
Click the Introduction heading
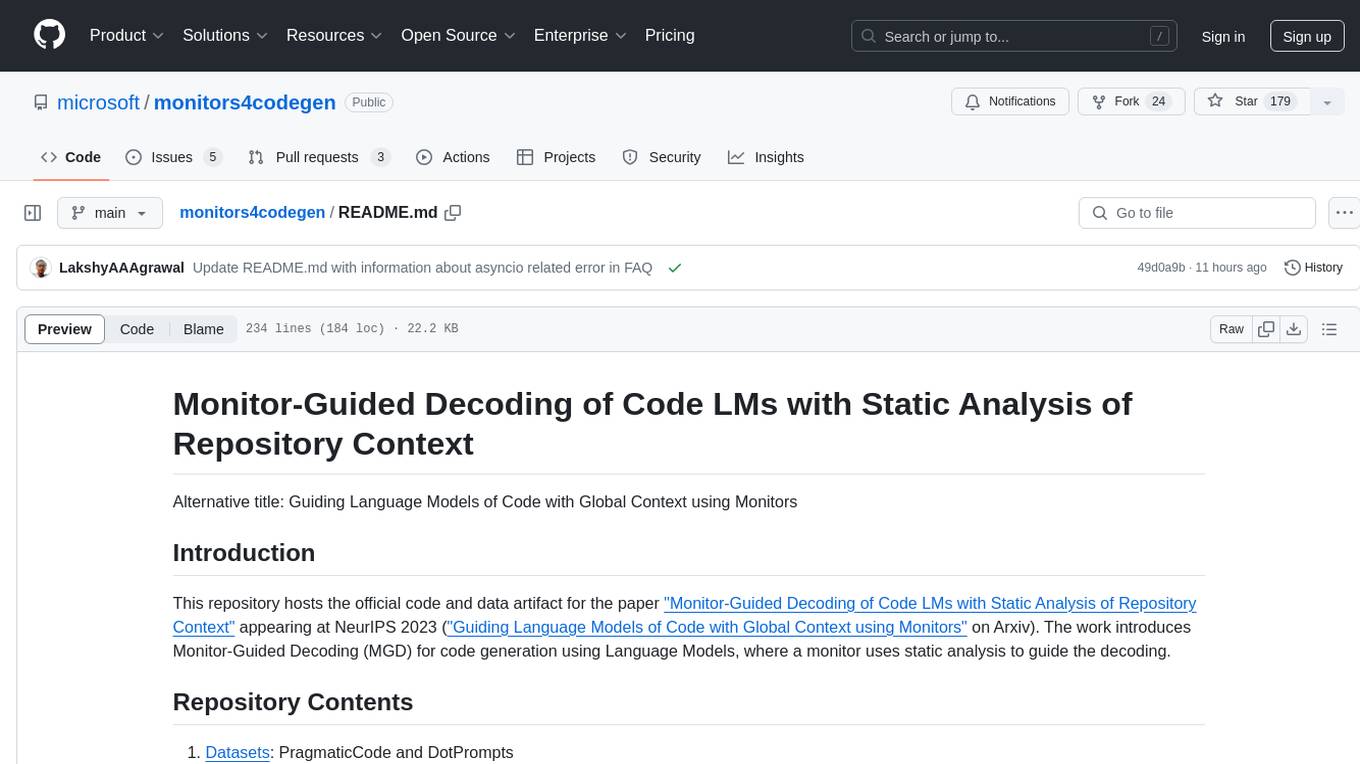[x=244, y=553]
